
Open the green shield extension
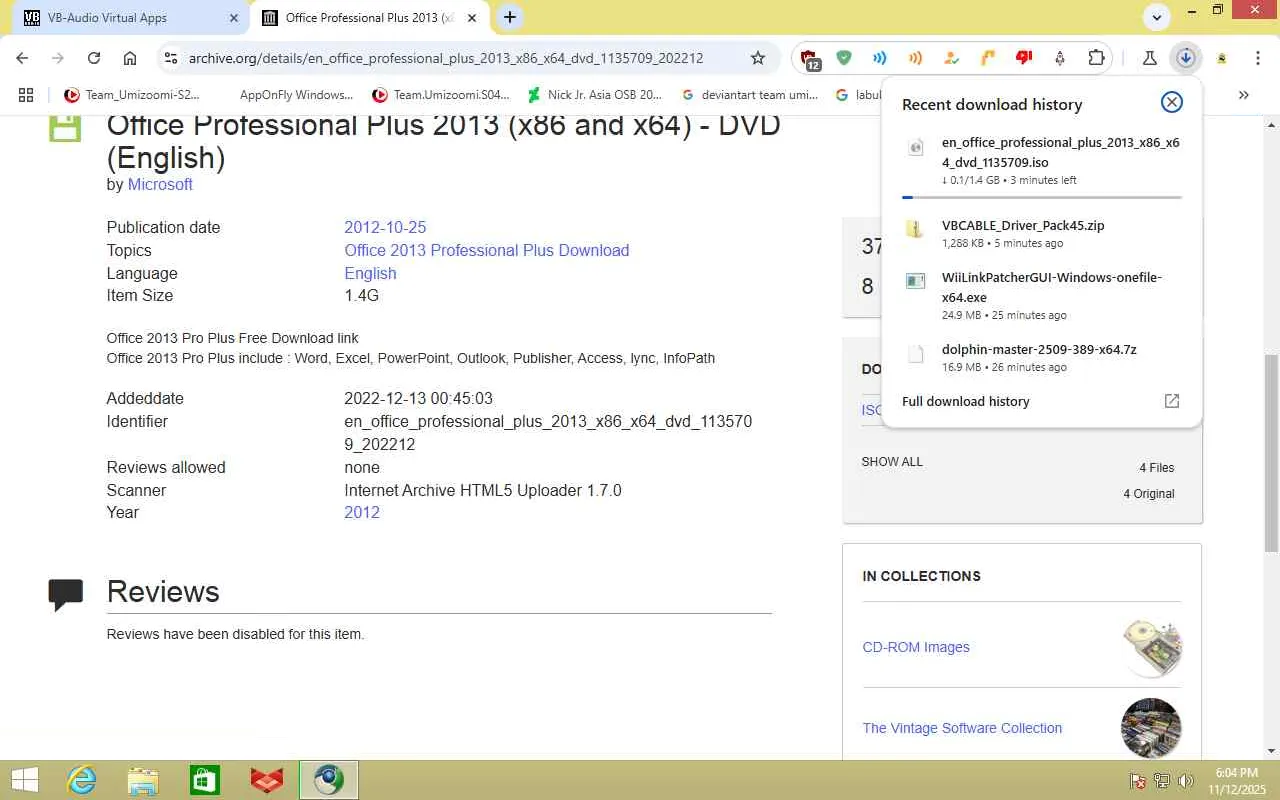point(844,58)
